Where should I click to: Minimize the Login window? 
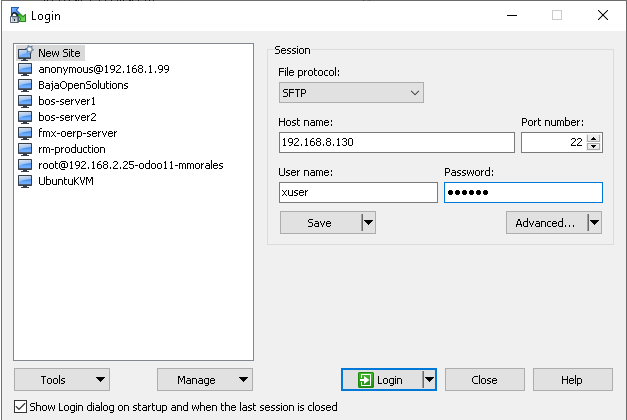click(x=512, y=16)
